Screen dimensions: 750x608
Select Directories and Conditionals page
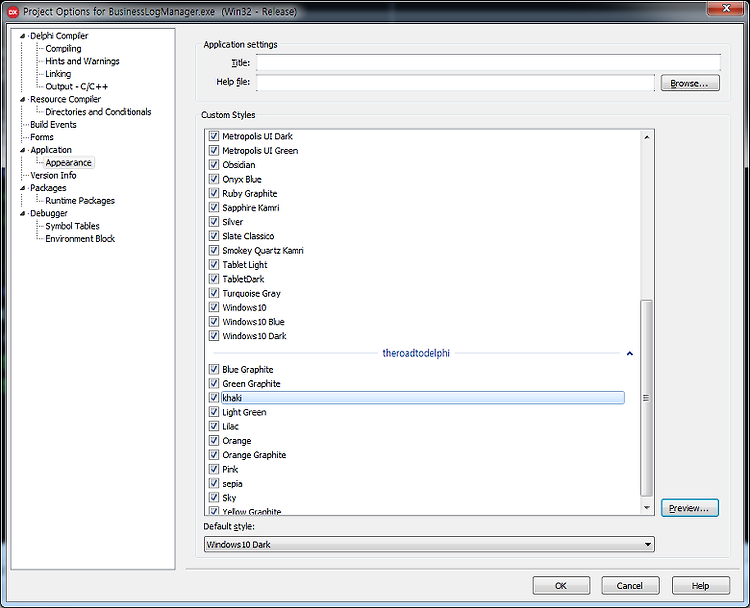[98, 112]
